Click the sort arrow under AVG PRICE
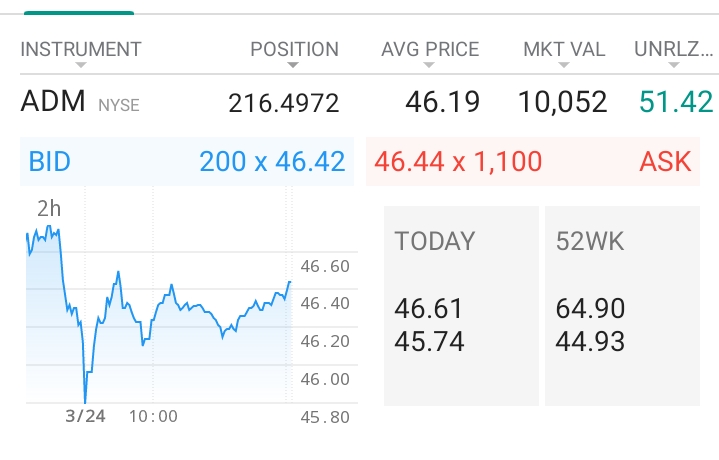Screen dimensions: 719x460 point(429,66)
